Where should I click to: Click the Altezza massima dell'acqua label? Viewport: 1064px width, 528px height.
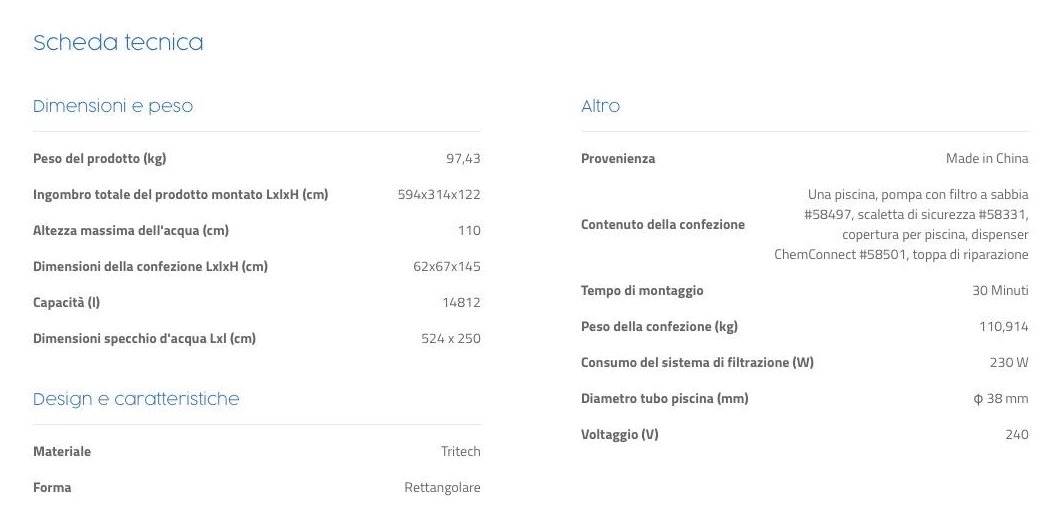[131, 231]
